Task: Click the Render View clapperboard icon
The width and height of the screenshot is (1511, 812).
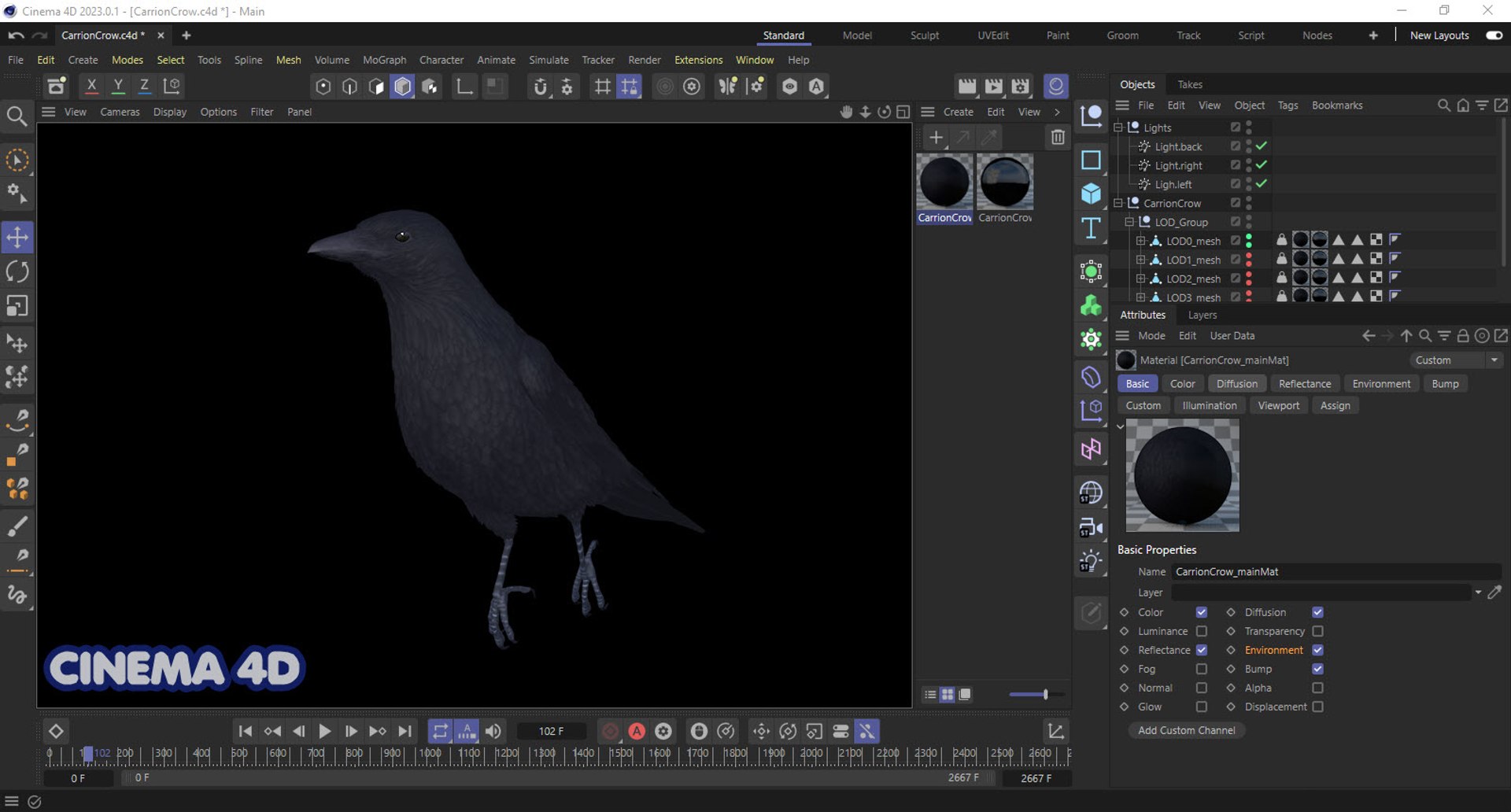Action: [x=967, y=86]
